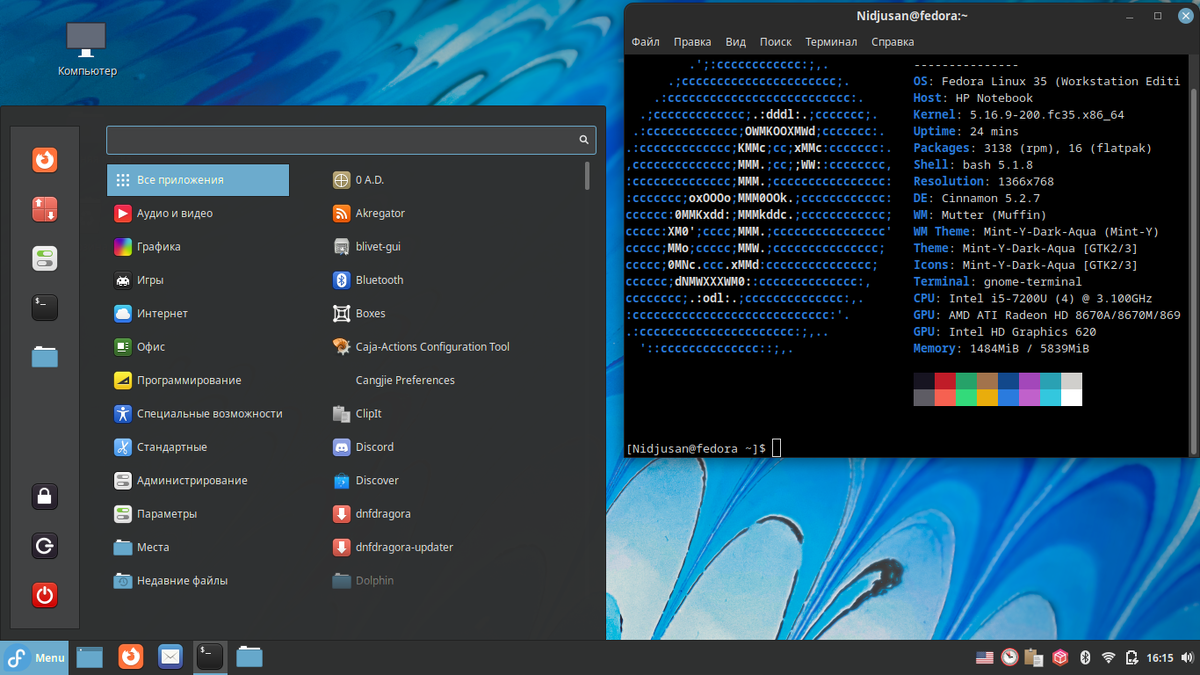Click the Bluetooth tray icon

(x=1085, y=658)
